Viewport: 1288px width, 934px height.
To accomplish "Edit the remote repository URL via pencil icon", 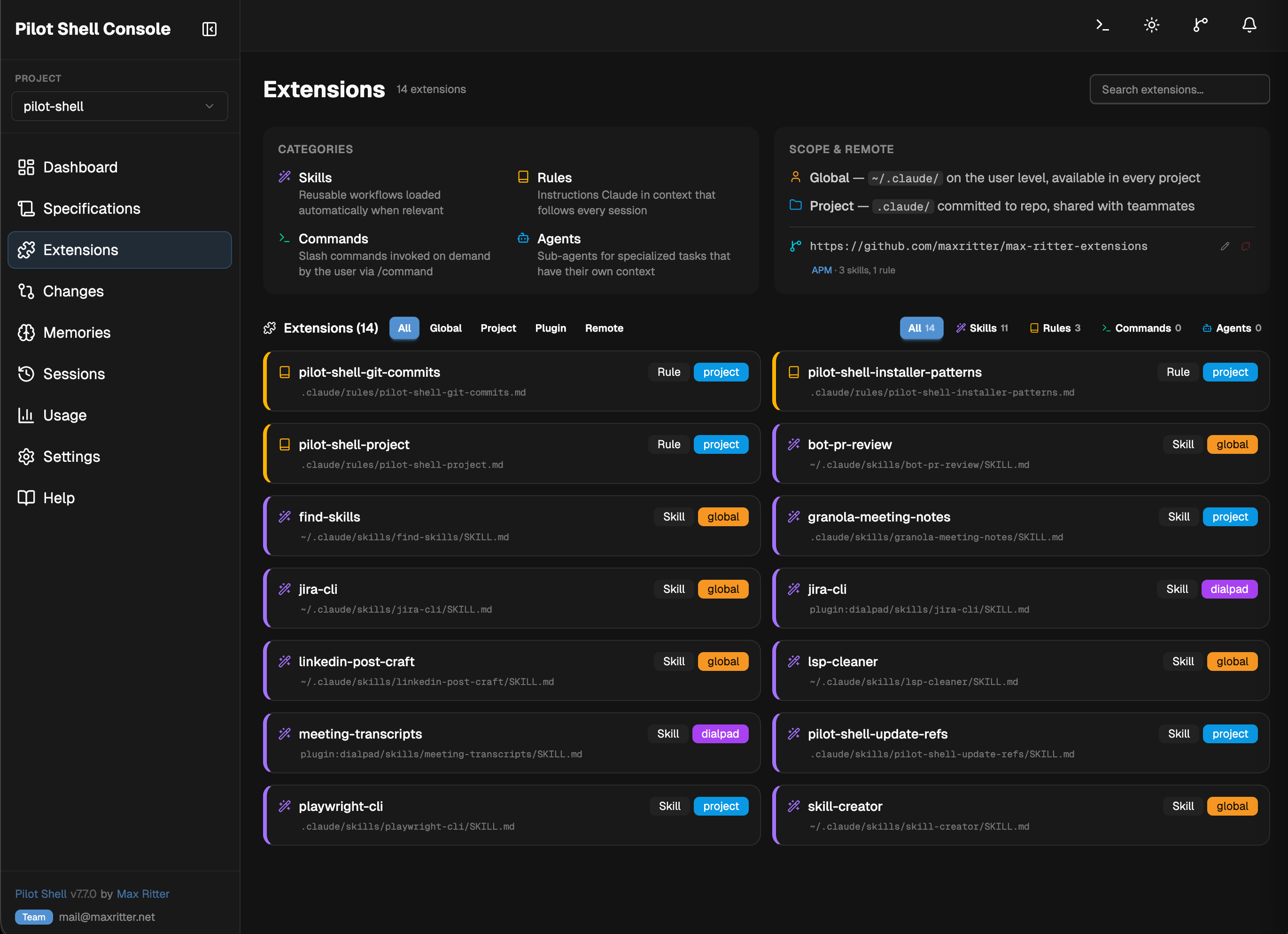I will (1225, 246).
